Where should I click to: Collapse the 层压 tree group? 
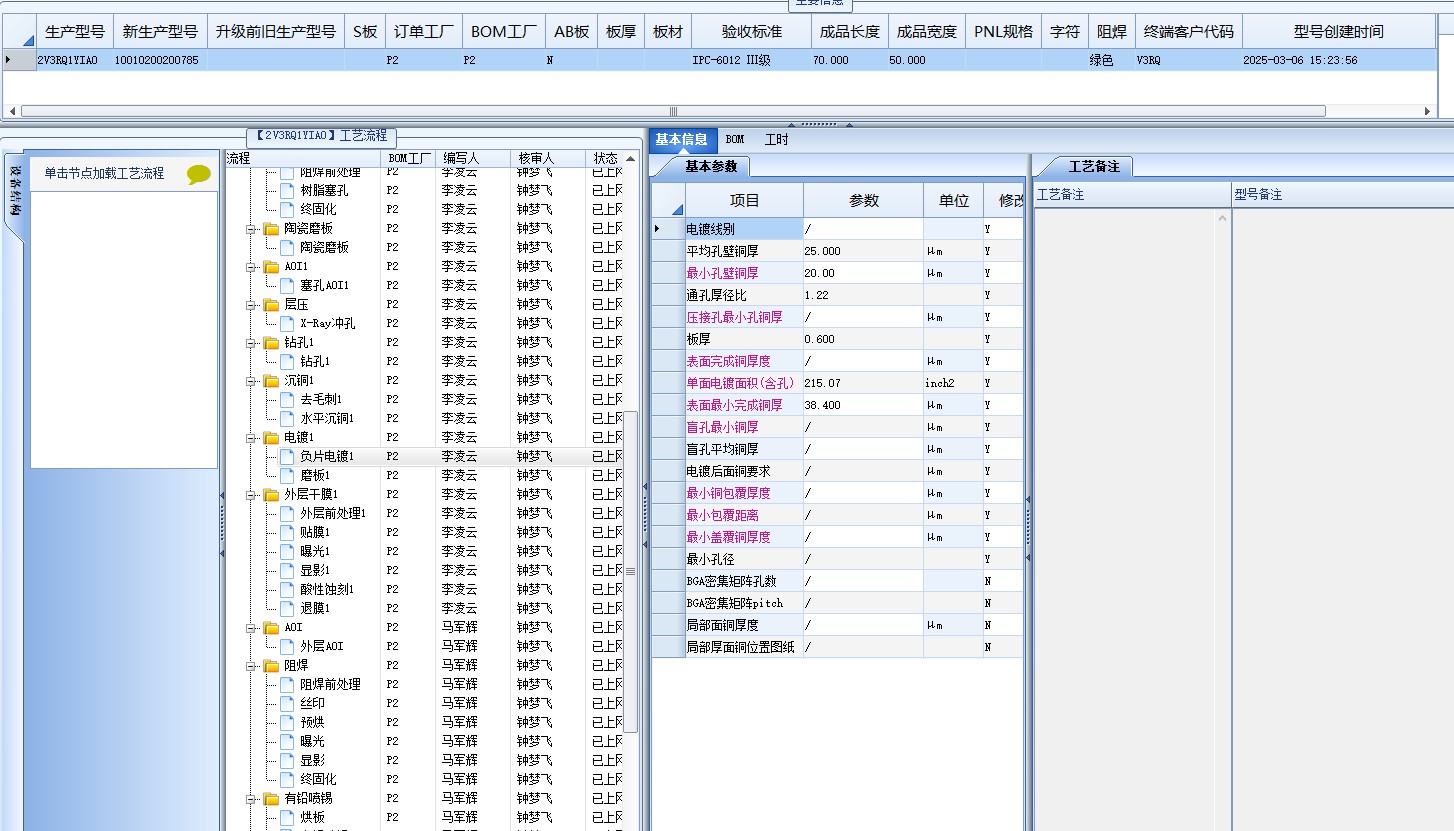(251, 305)
